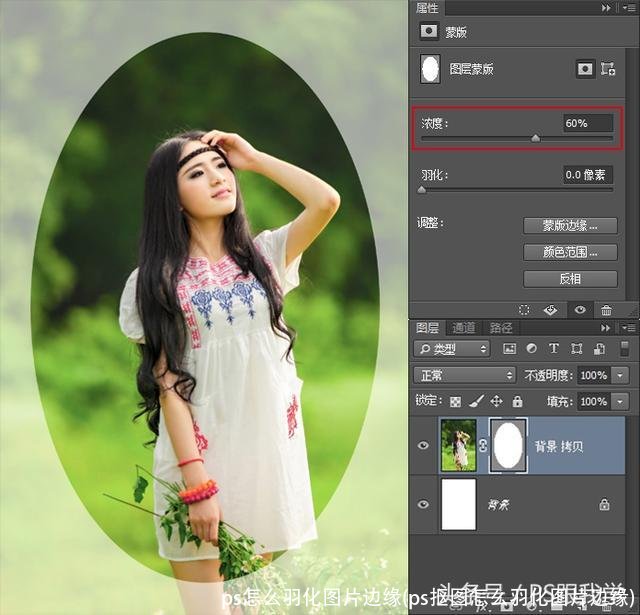Viewport: 640px width, 615px height.
Task: Click the lock image pixels brush icon
Action: click(476, 401)
